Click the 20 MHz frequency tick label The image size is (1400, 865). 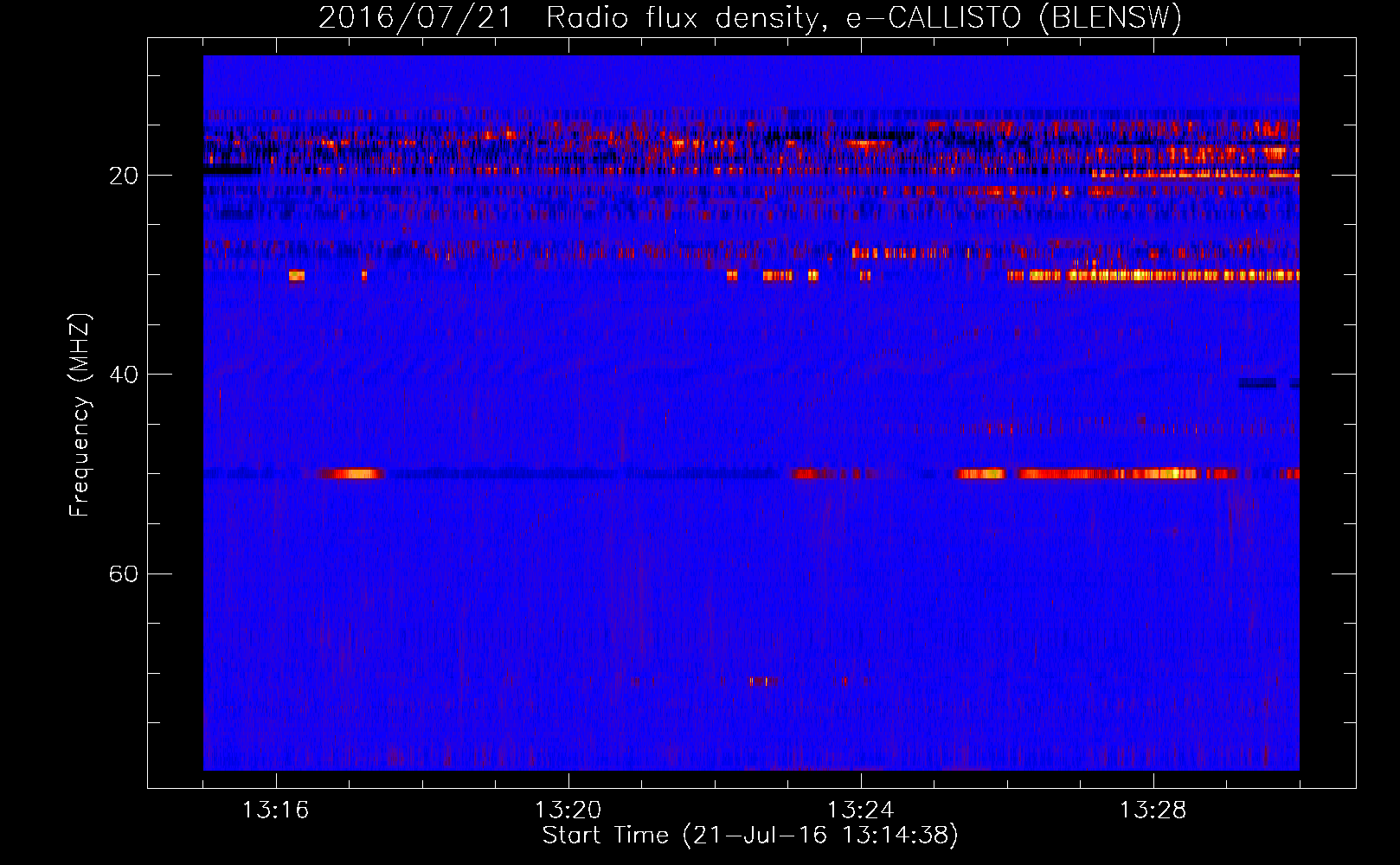point(123,176)
